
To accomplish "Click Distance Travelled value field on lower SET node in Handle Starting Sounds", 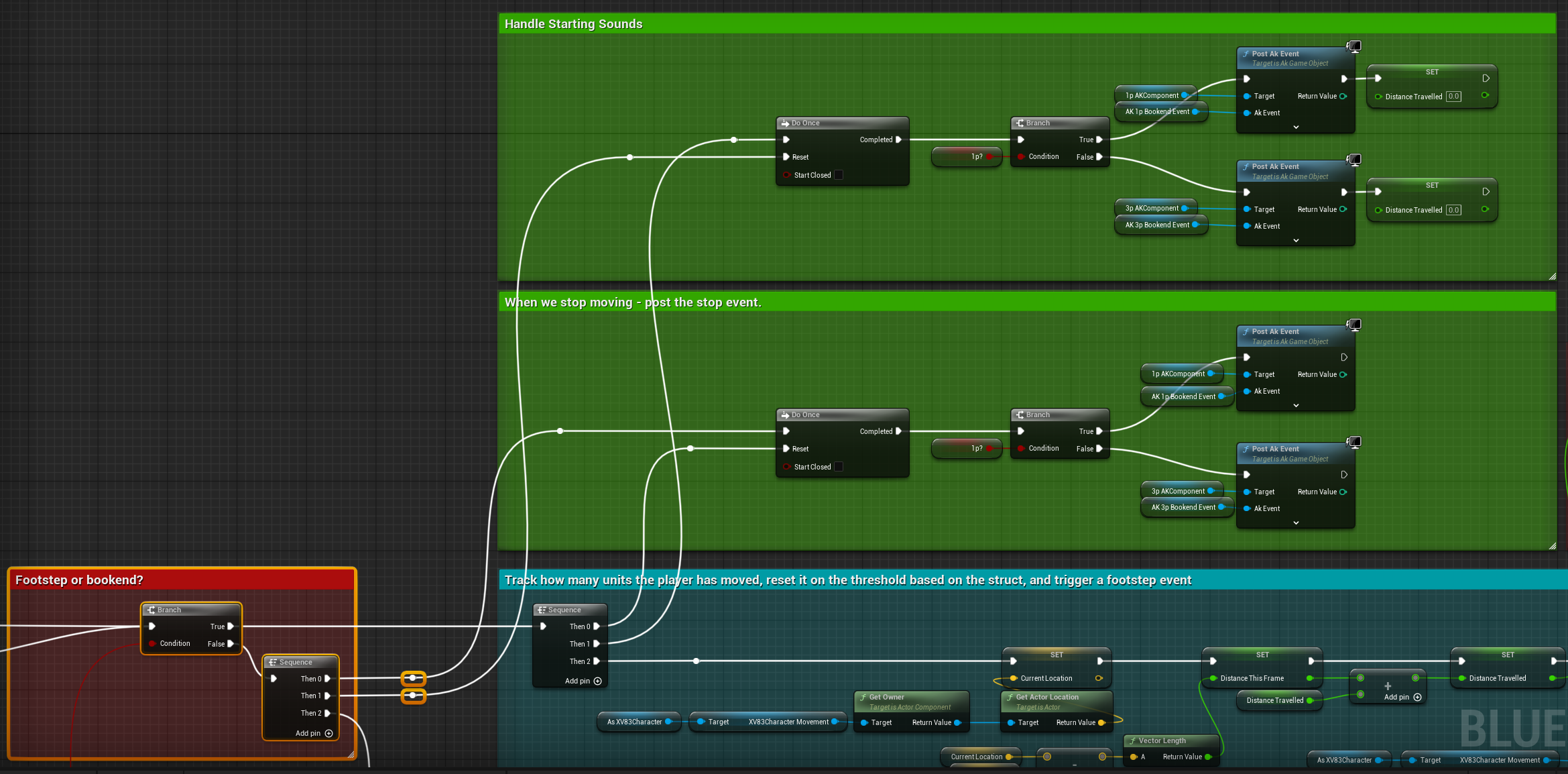I will click(1453, 210).
